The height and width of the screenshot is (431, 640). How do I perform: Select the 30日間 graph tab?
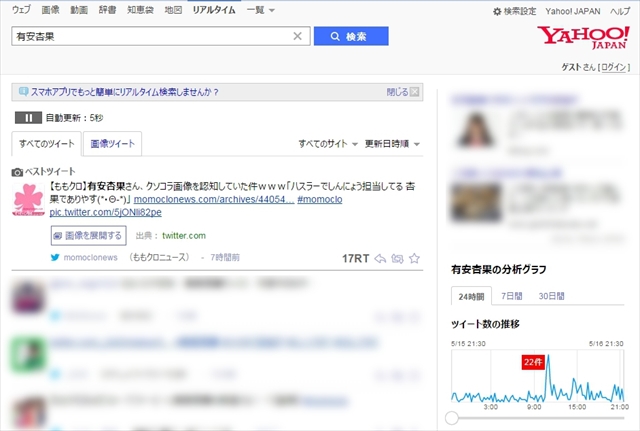(x=551, y=296)
